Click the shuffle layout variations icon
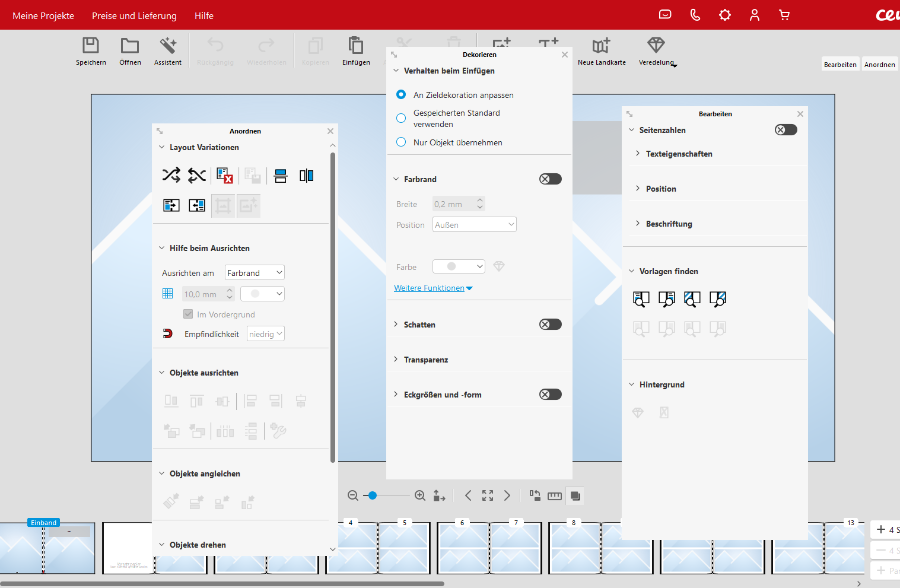Image resolution: width=900 pixels, height=588 pixels. coord(171,175)
